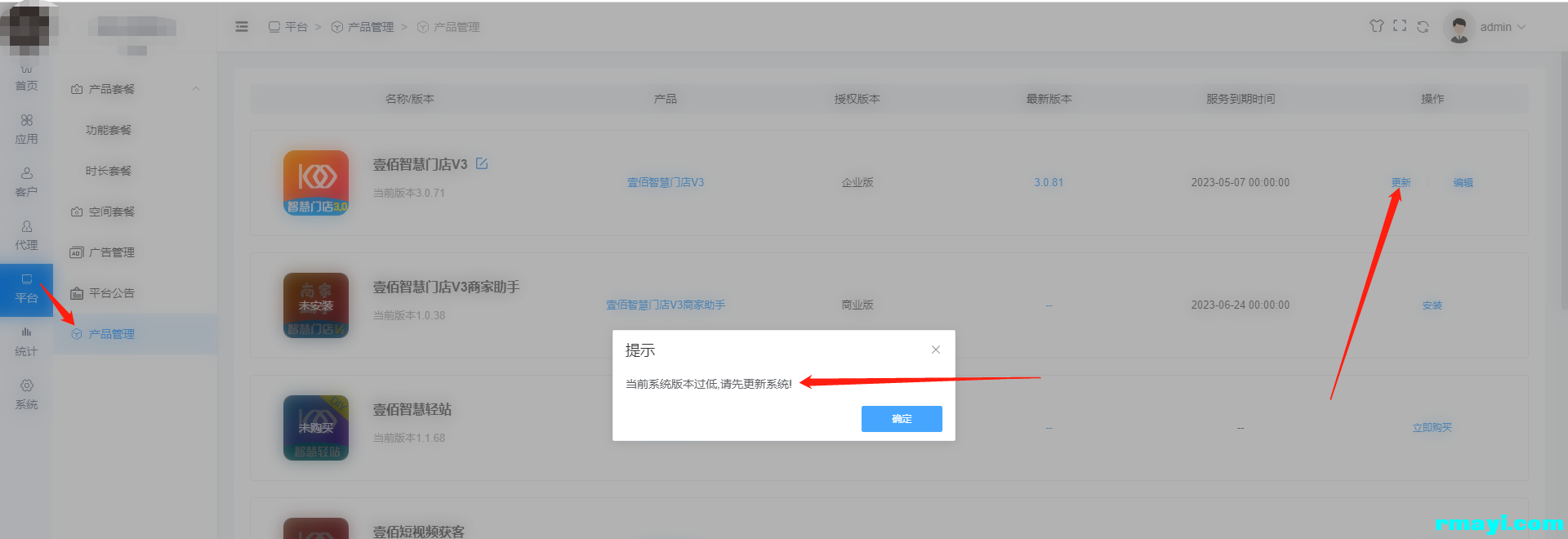The width and height of the screenshot is (1568, 539).
Task: Click the 壹佰智慧门店V3 app thumbnail
Action: (316, 183)
